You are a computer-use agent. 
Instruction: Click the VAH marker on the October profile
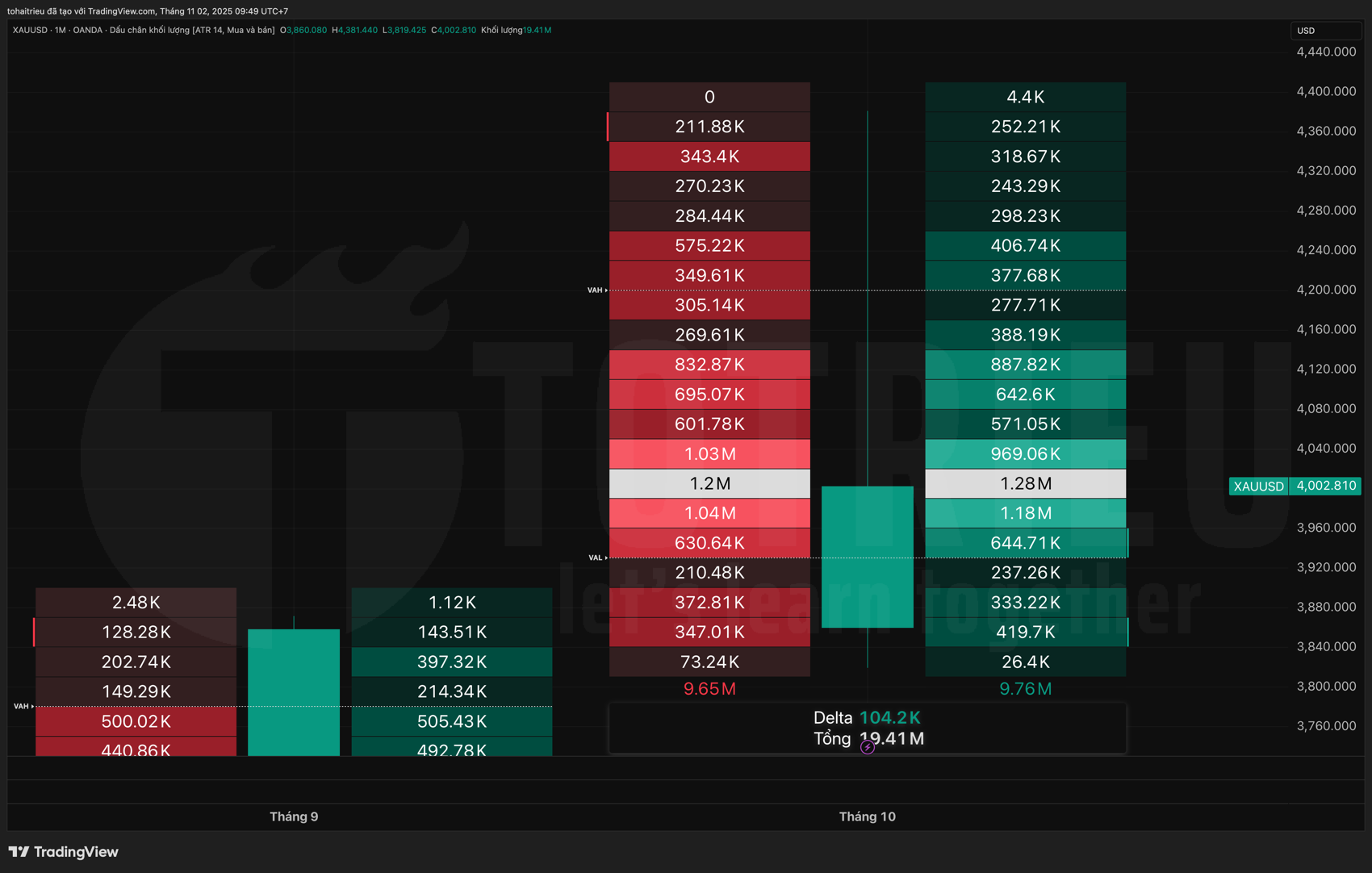[x=596, y=289]
